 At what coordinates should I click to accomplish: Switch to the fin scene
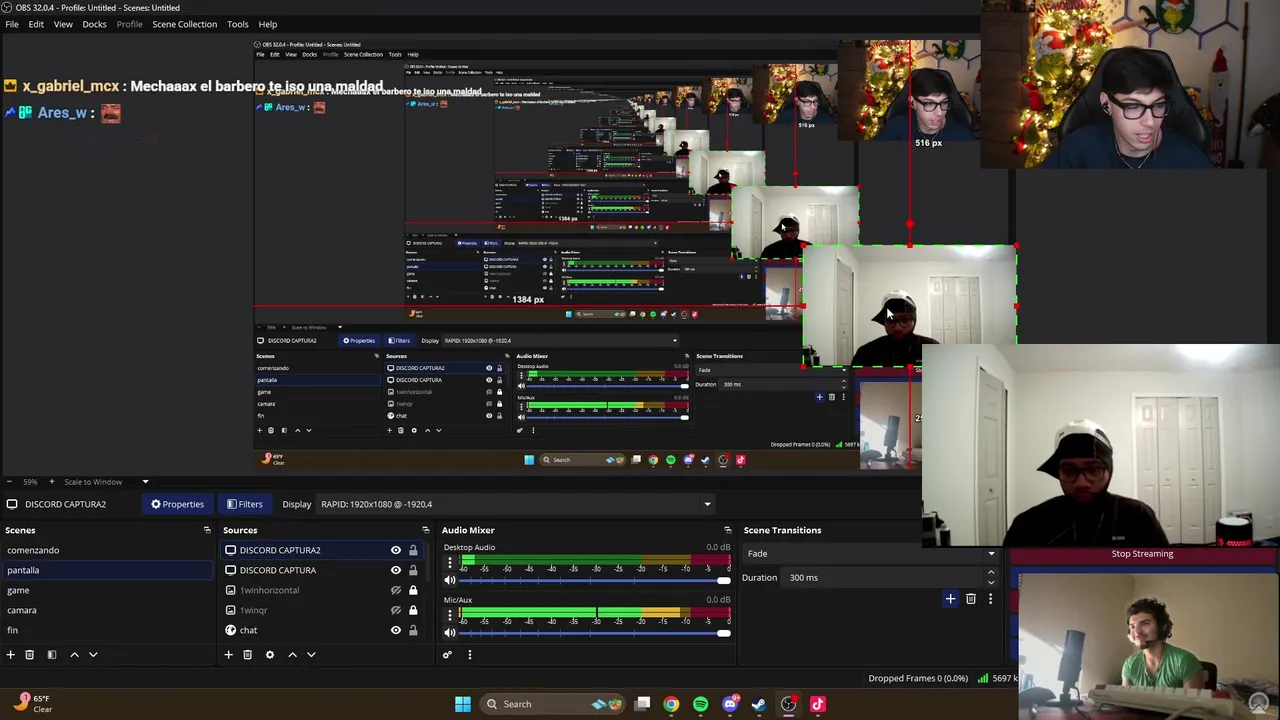click(x=107, y=630)
